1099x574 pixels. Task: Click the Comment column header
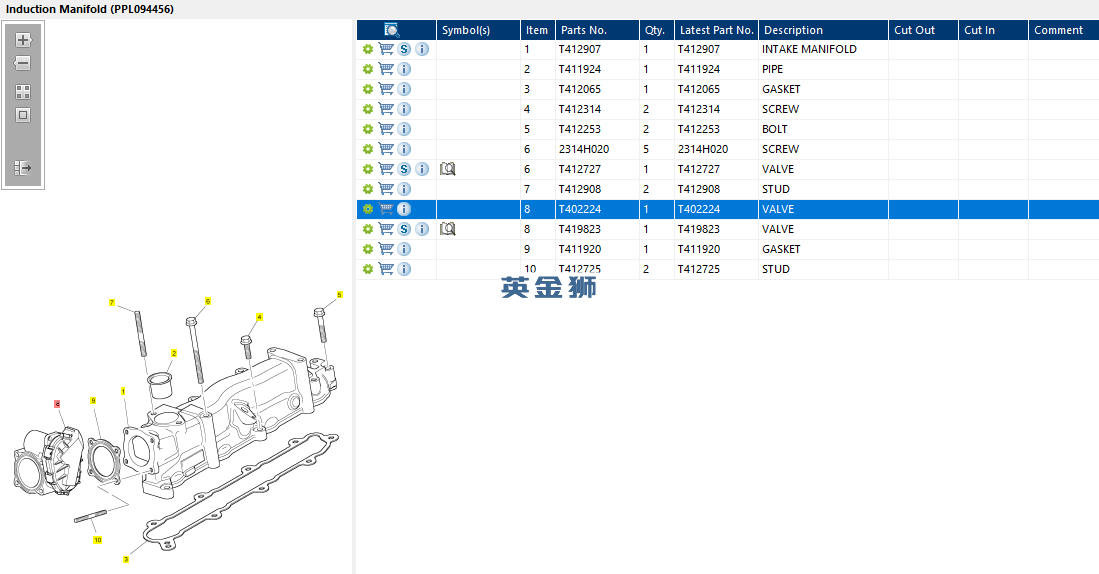1063,30
